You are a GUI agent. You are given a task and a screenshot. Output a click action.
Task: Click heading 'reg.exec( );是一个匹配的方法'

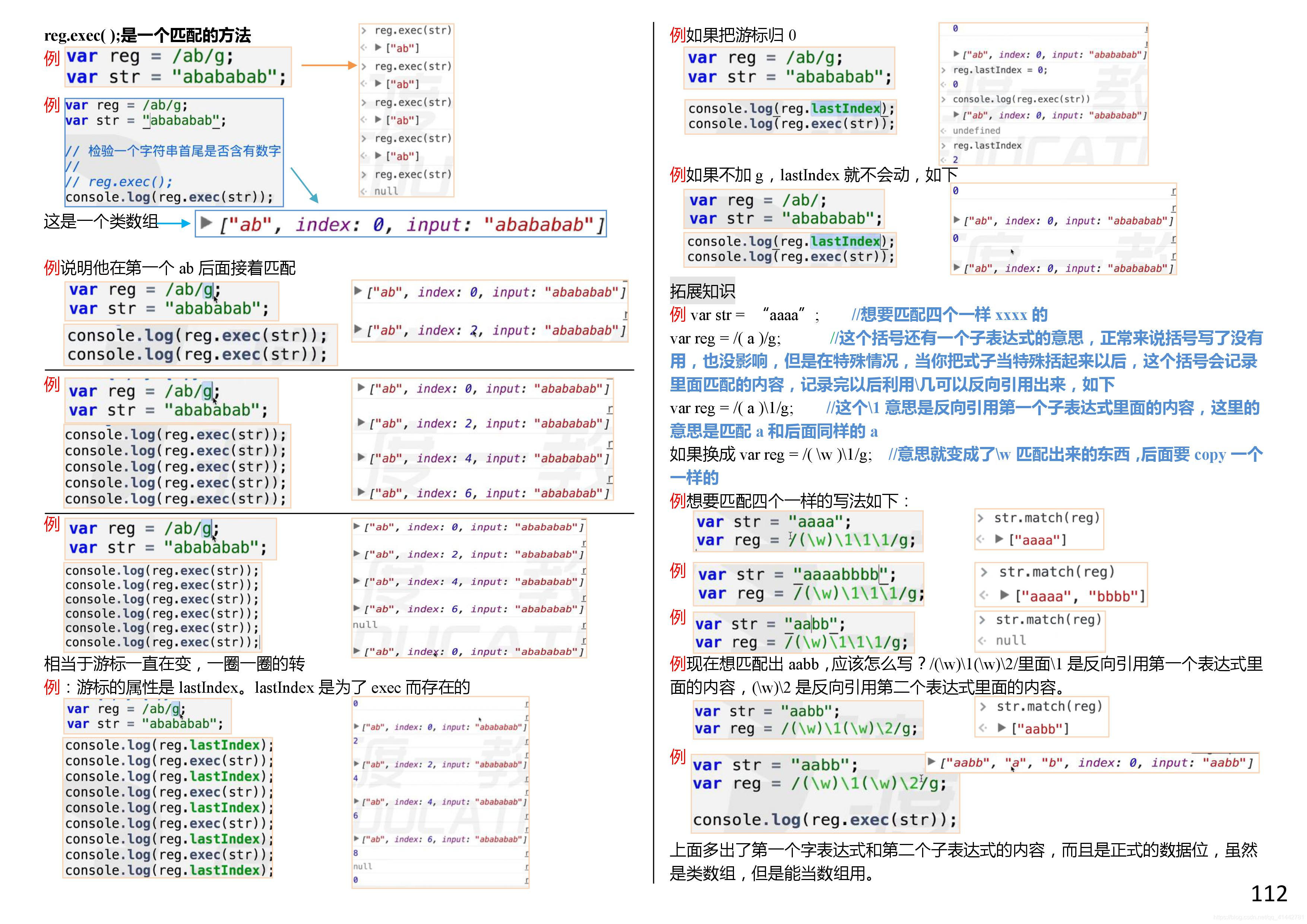tap(148, 35)
